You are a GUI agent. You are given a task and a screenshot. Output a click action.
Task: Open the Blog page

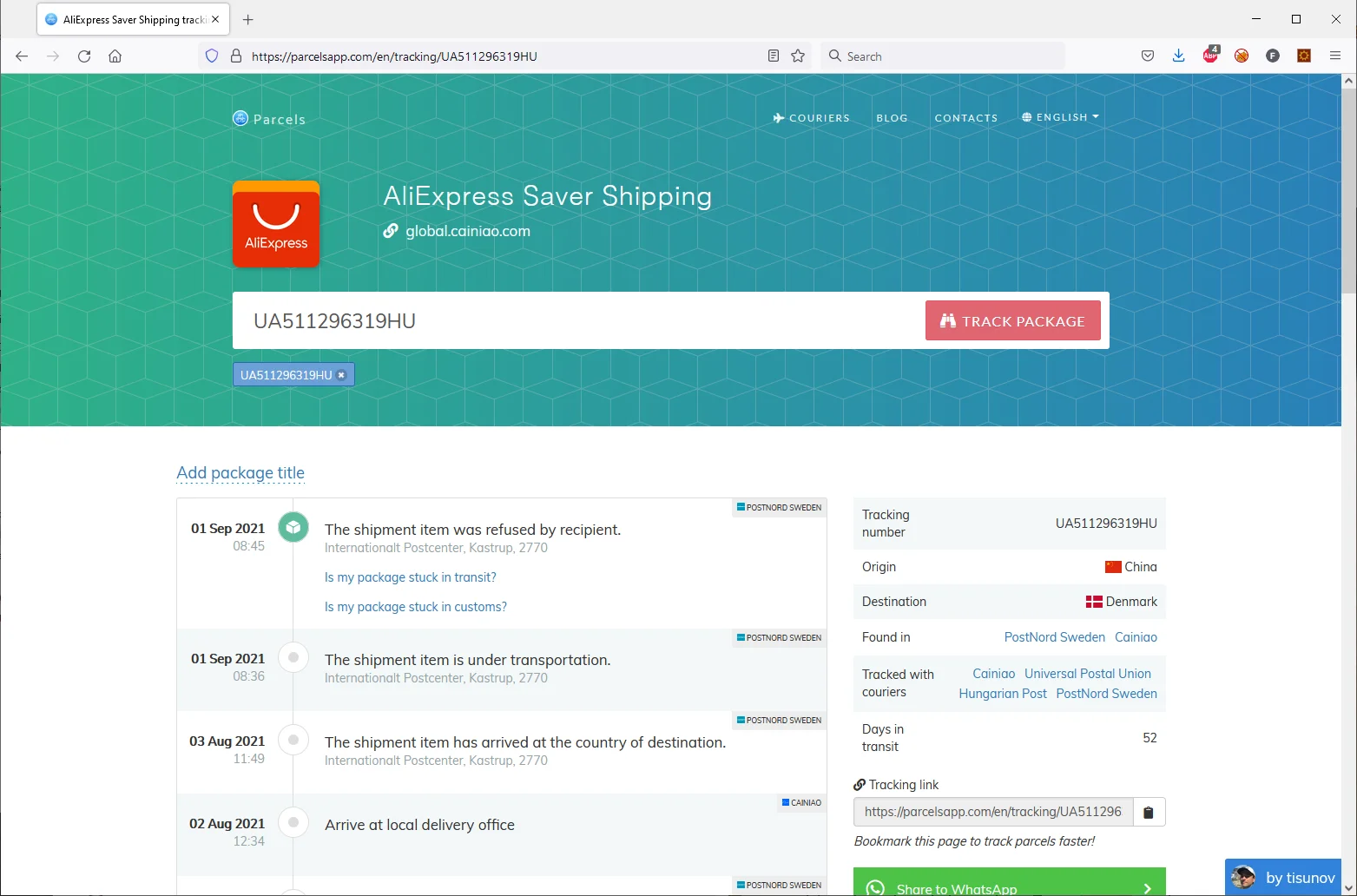(x=892, y=118)
